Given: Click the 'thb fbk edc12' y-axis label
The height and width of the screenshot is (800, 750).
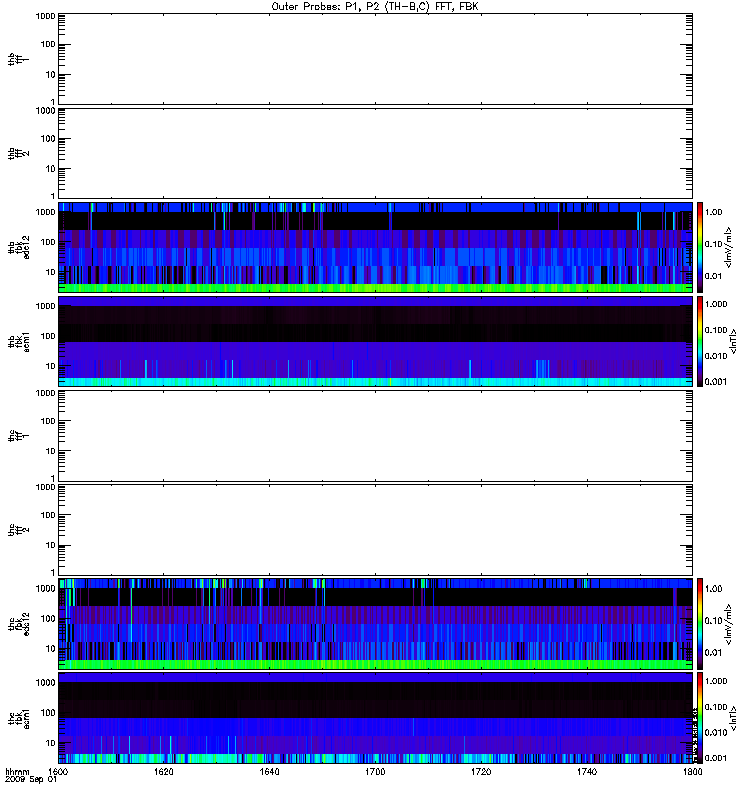Looking at the screenshot, I should (x=18, y=247).
